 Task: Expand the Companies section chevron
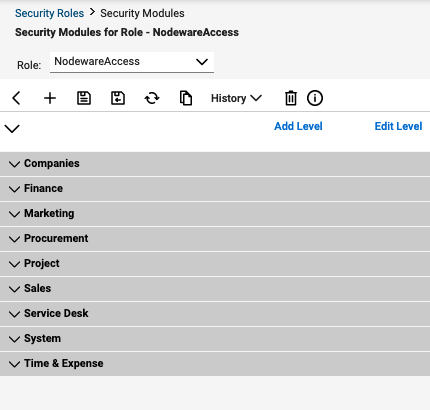pyautogui.click(x=14, y=164)
